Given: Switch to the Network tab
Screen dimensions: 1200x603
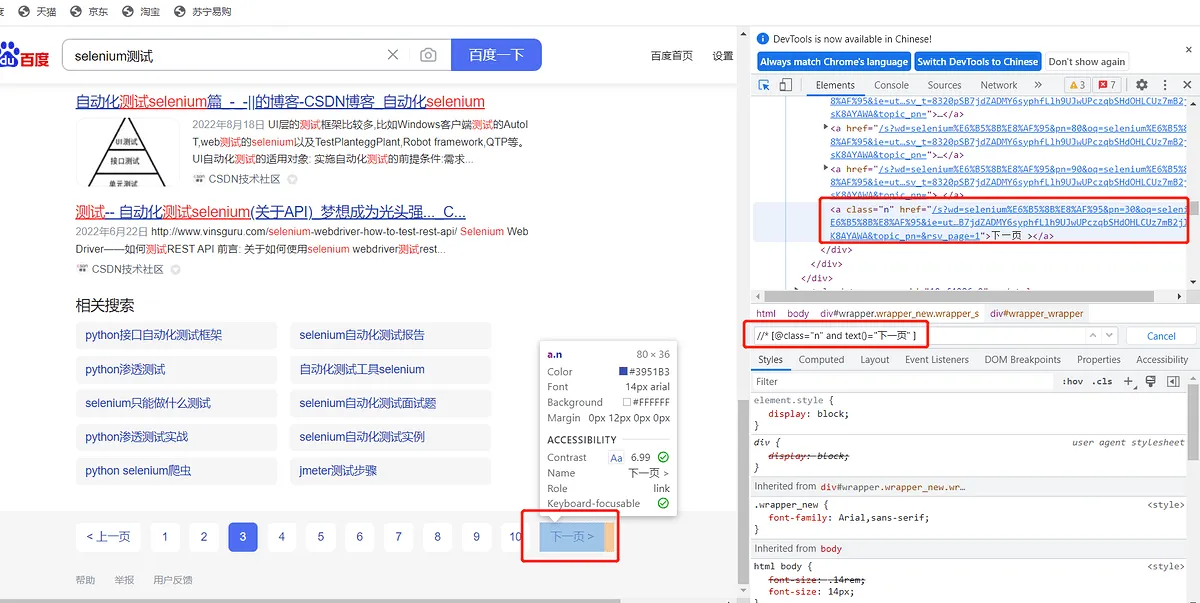Looking at the screenshot, I should tap(998, 85).
